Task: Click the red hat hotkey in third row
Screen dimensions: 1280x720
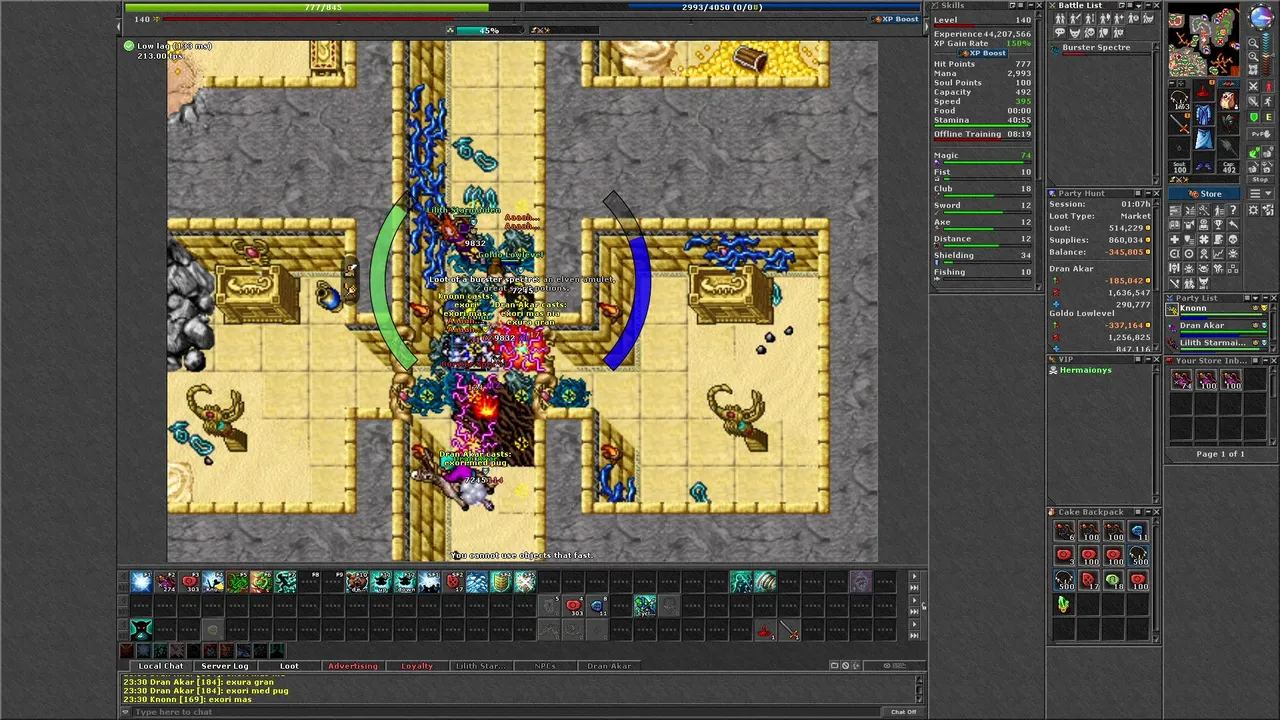Action: tap(765, 631)
